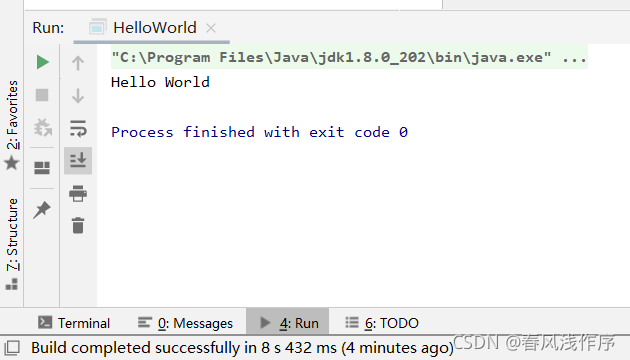630x360 pixels.
Task: Go down the stack trace via down arrow
Action: (x=78, y=96)
